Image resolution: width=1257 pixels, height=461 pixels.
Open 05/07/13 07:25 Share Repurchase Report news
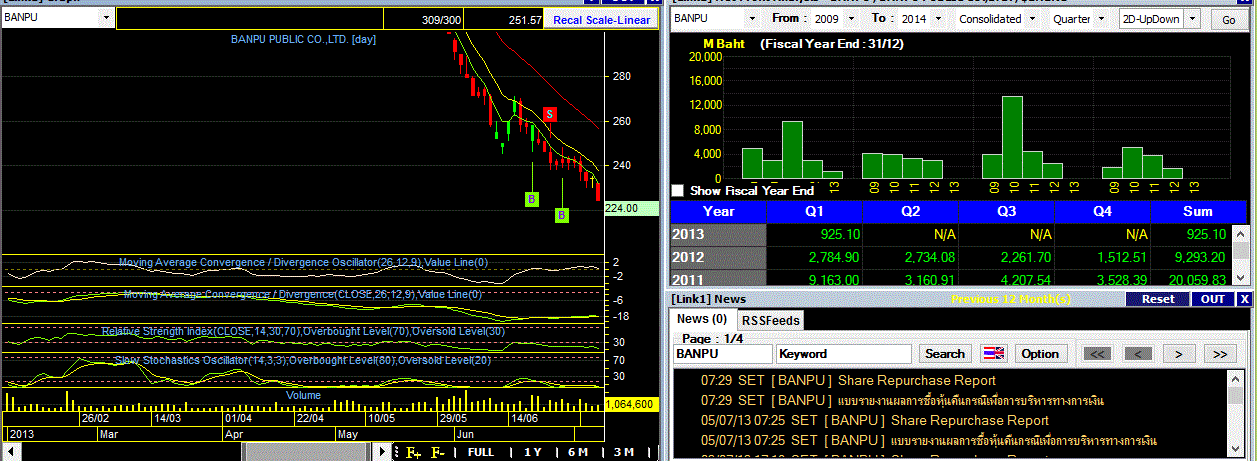(875, 420)
